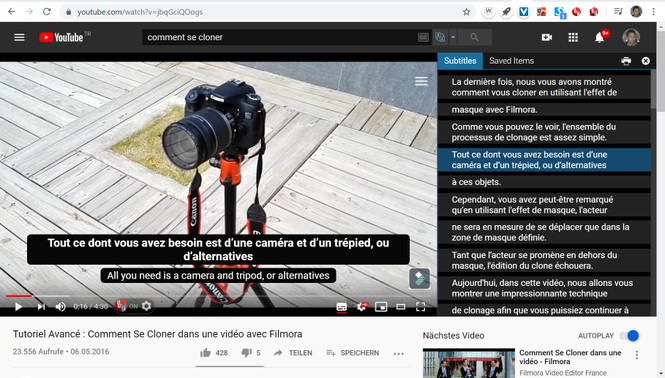Skip to the next video
The height and width of the screenshot is (378, 665).
[41, 306]
